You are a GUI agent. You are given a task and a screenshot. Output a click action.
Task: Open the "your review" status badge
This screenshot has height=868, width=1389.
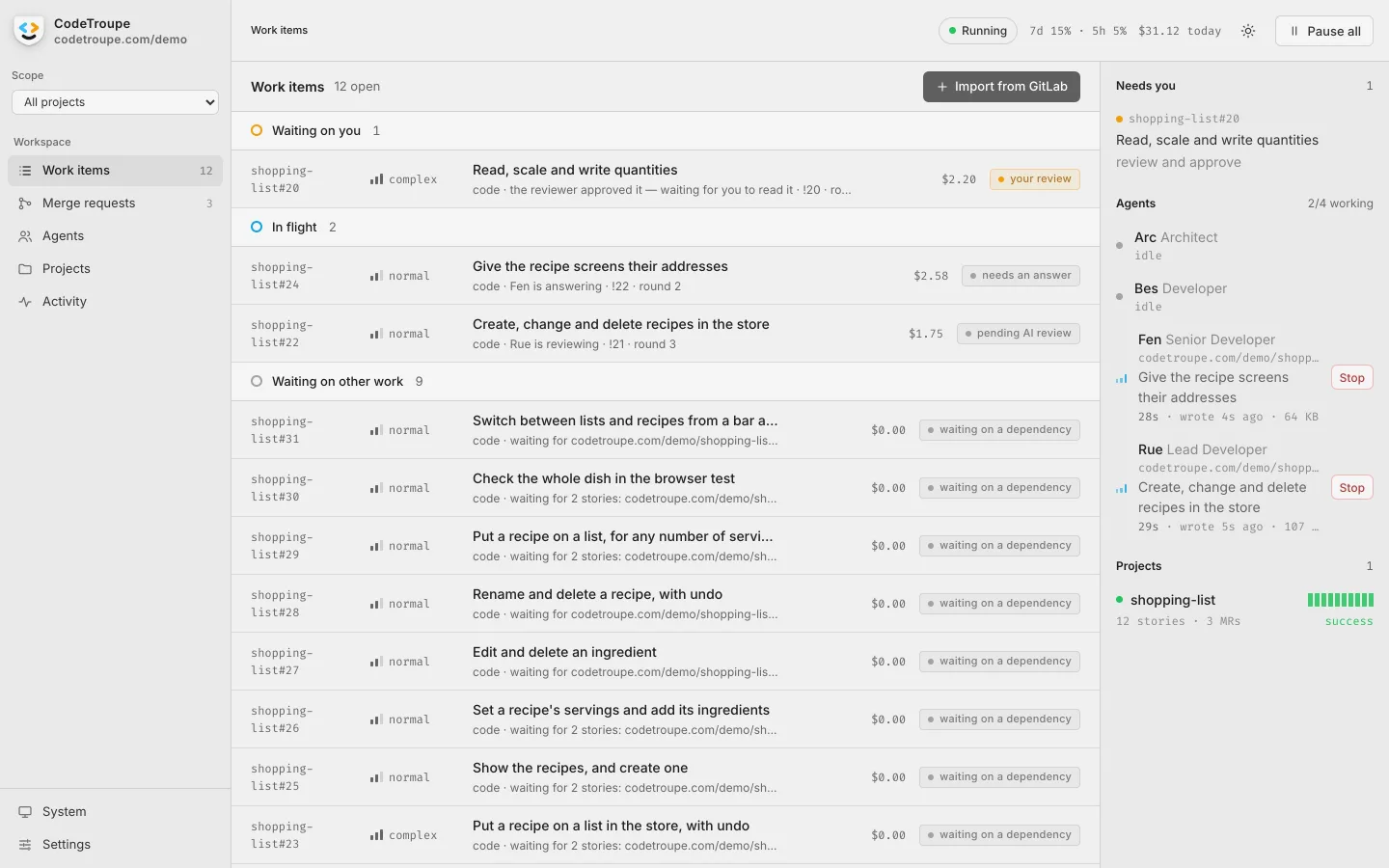(x=1035, y=179)
